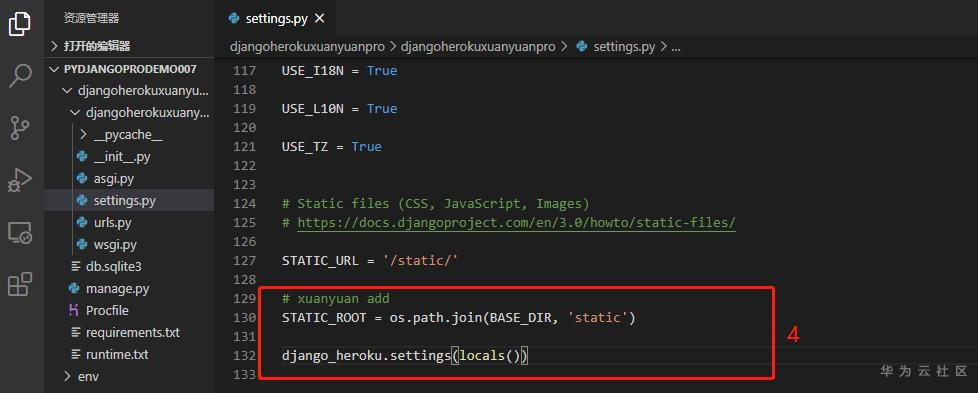This screenshot has width=978, height=393.
Task: Open the Source Control view
Action: point(19,128)
